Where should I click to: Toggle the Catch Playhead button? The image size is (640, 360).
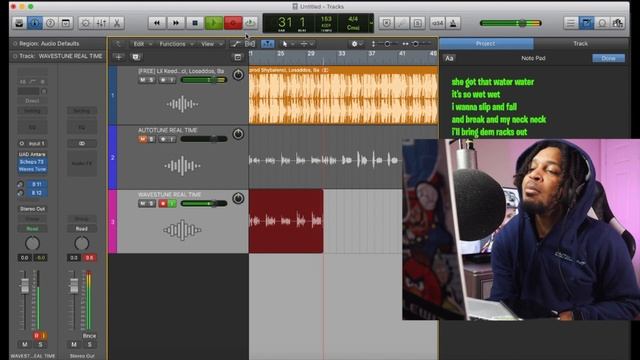(x=268, y=44)
